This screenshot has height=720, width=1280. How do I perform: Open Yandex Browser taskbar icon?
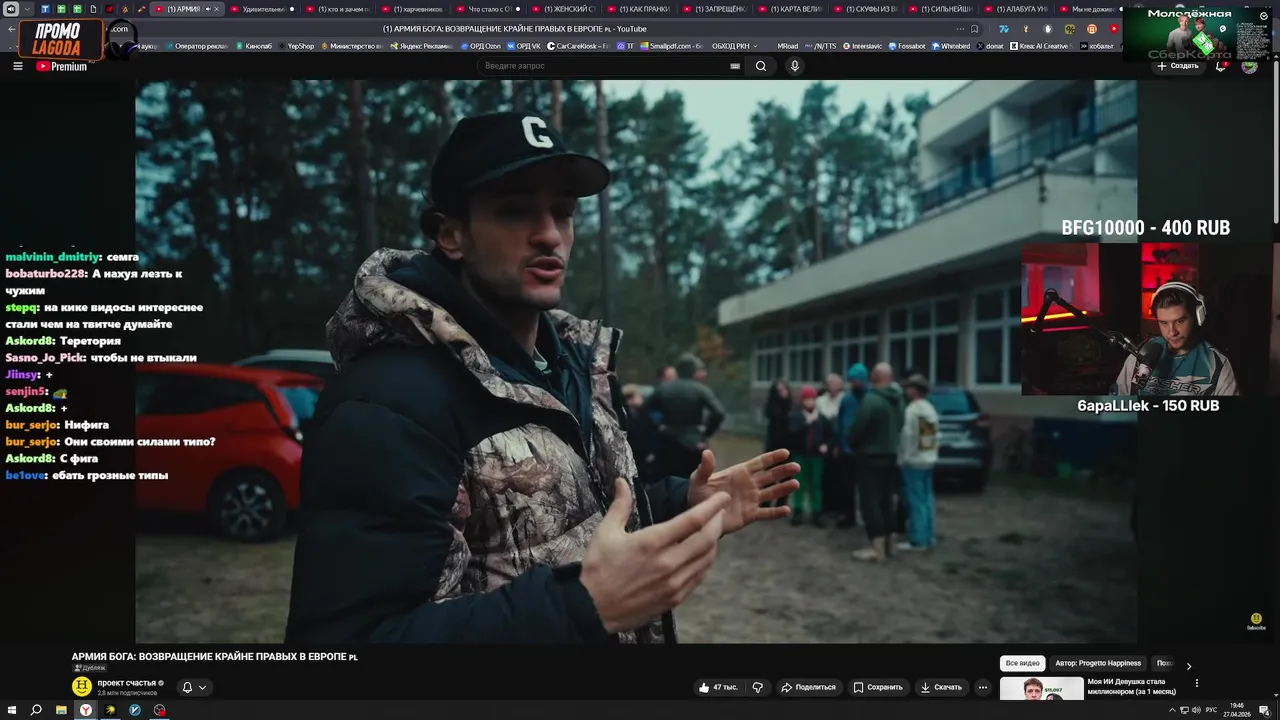(86, 710)
